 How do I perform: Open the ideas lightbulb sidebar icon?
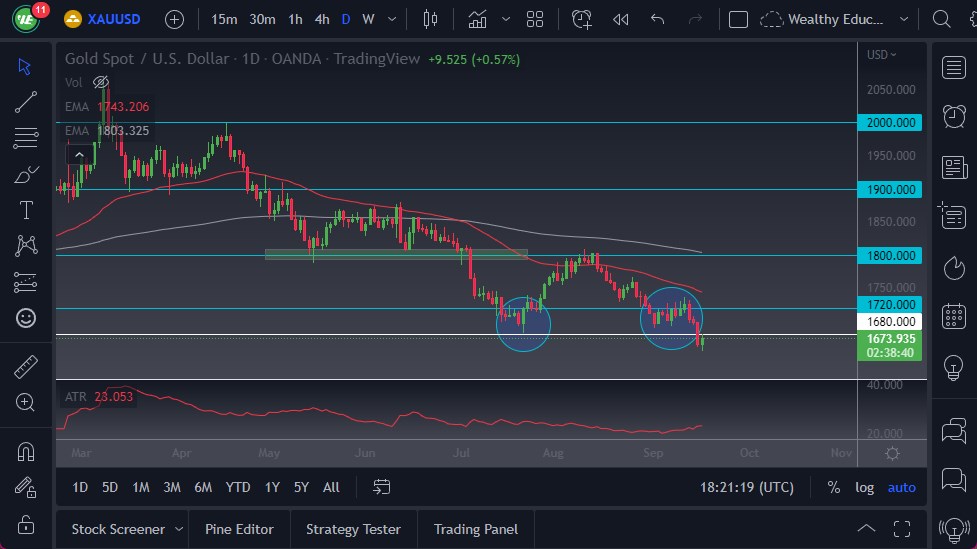click(x=954, y=367)
